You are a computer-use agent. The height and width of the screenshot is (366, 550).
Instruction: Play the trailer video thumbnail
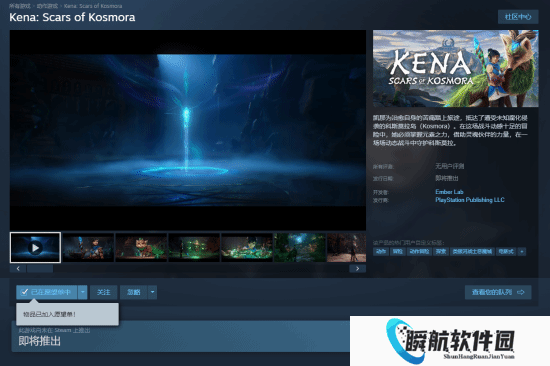coord(35,247)
